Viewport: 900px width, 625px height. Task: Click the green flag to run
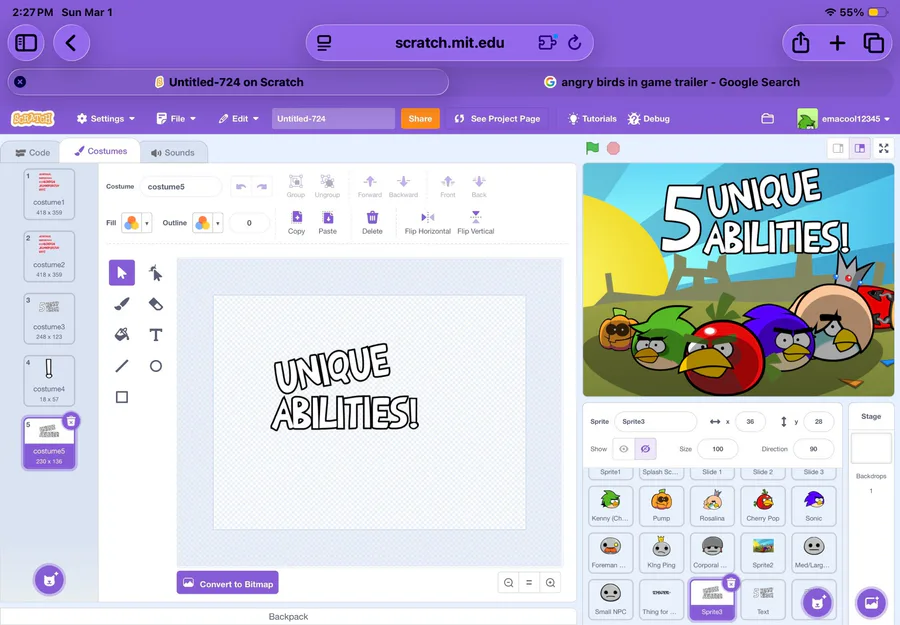(592, 148)
